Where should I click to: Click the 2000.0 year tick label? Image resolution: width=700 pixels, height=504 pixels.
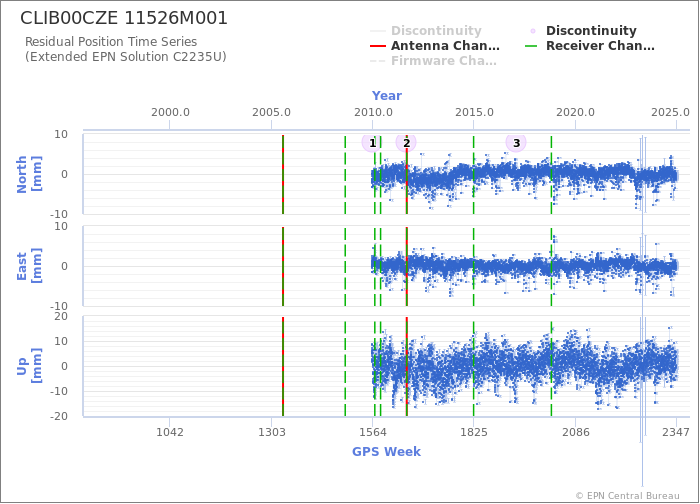[170, 112]
